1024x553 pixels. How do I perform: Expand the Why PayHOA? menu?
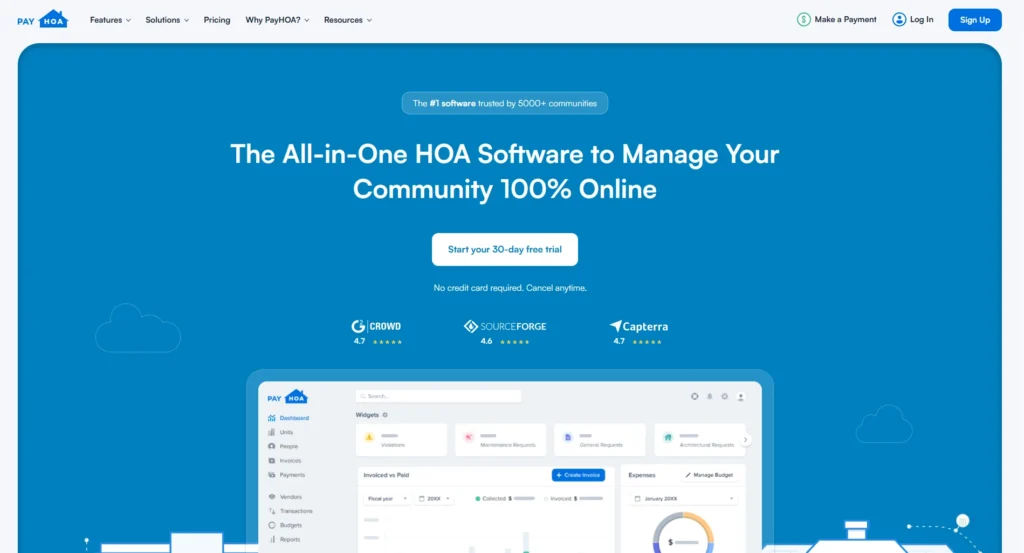tap(277, 20)
